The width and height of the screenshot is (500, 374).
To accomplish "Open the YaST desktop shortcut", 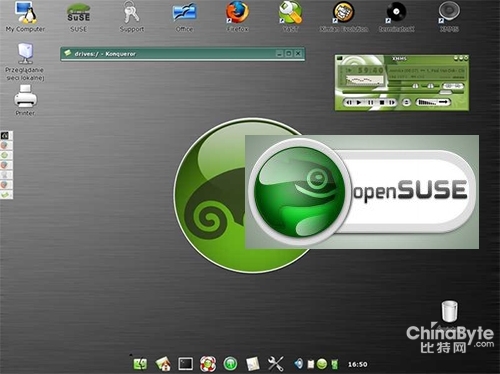I will point(290,17).
